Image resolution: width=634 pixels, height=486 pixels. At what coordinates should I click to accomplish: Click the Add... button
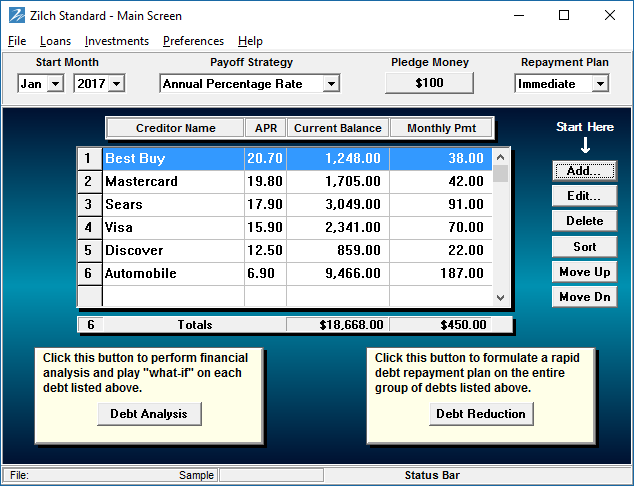coord(584,171)
